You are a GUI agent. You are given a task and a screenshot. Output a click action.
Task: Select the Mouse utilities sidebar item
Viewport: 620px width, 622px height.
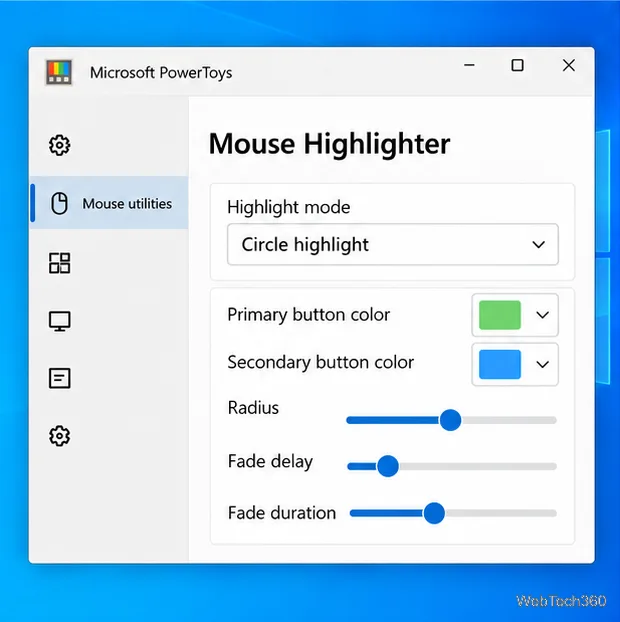pos(109,203)
